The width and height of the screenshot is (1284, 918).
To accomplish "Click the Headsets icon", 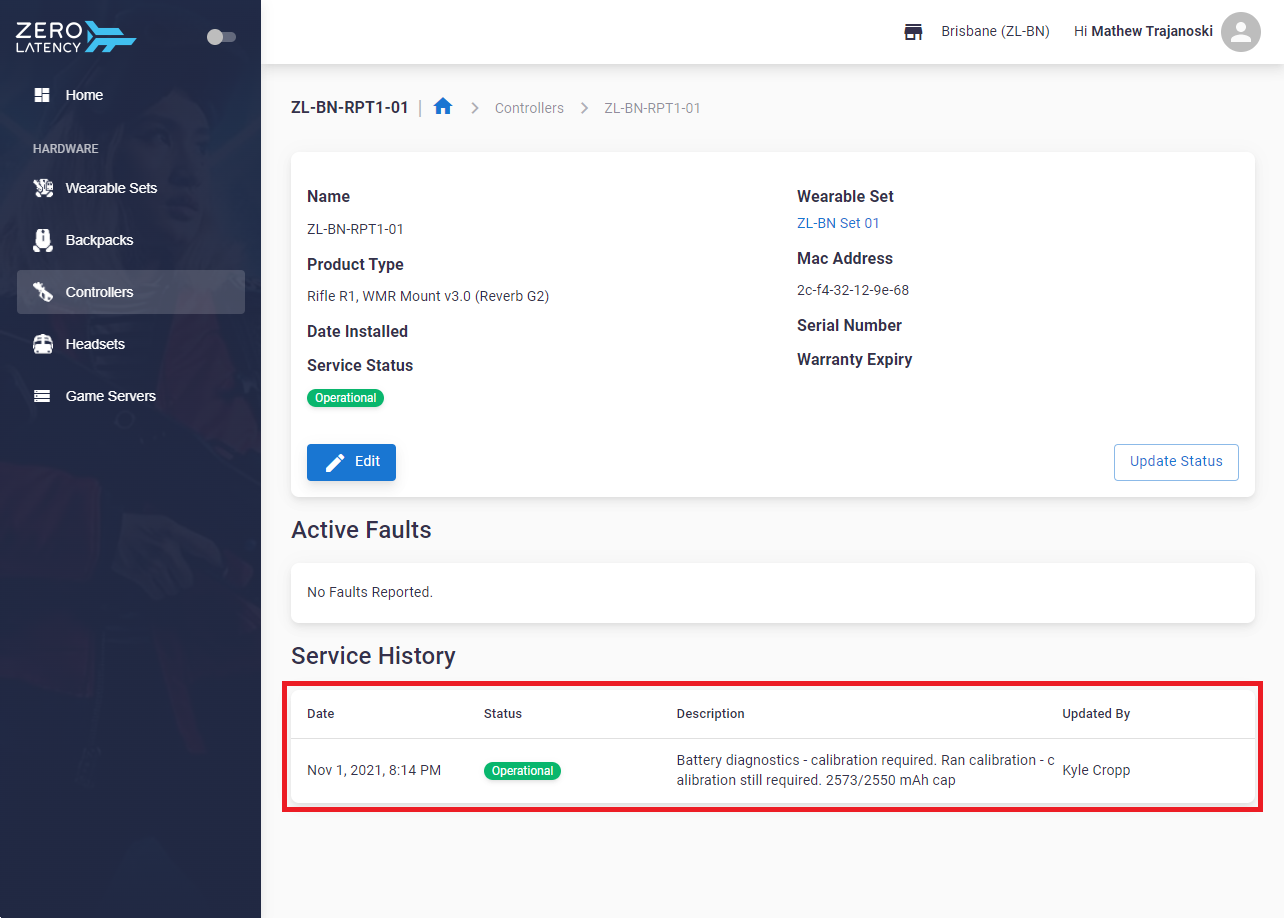I will [42, 344].
